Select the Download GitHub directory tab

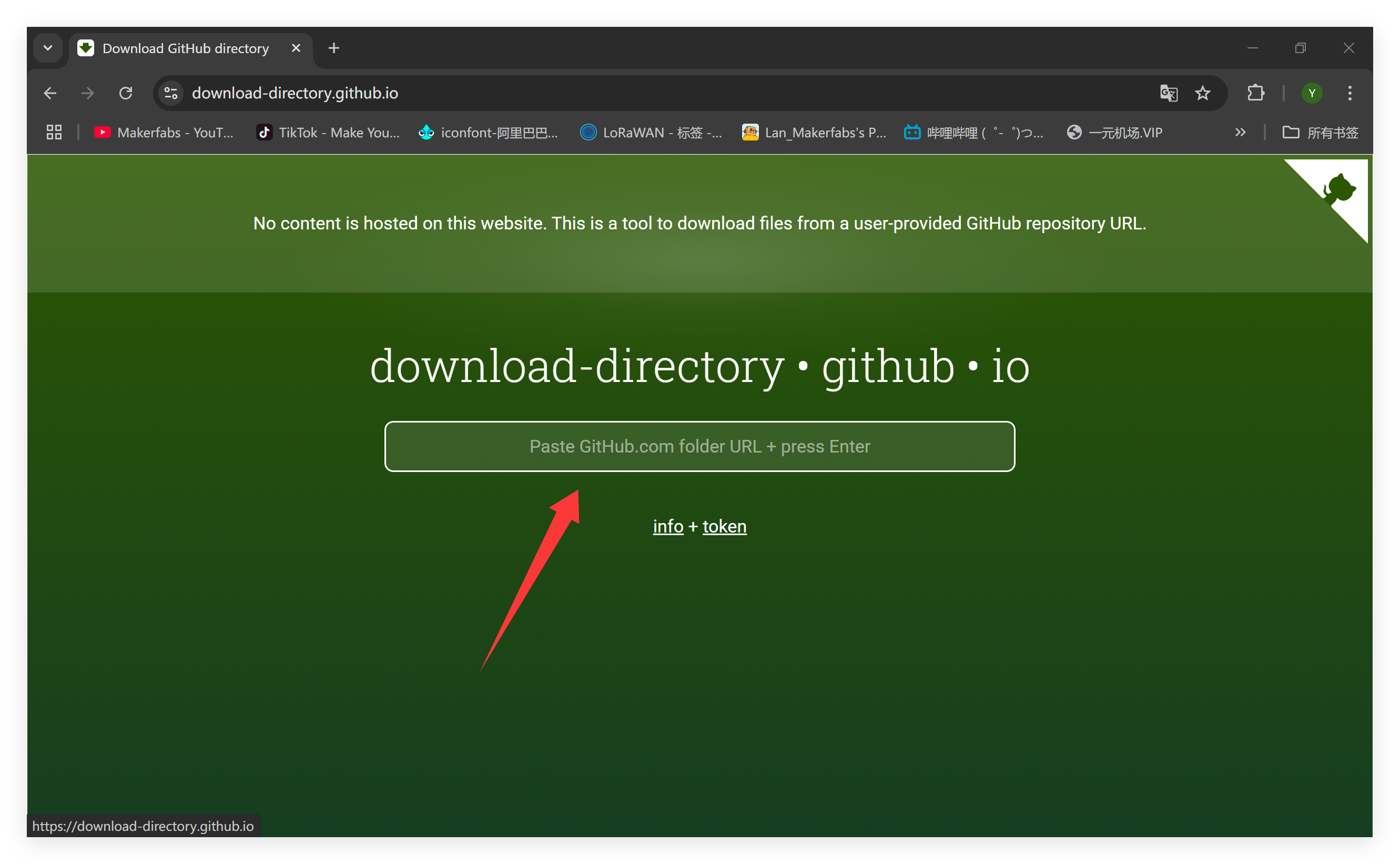[x=186, y=48]
